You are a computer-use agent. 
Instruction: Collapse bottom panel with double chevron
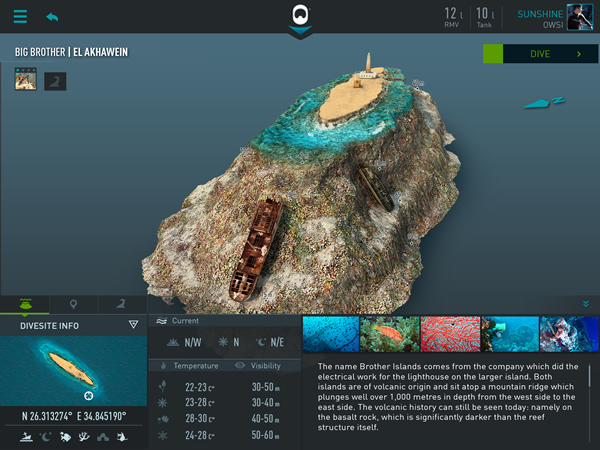pos(585,304)
